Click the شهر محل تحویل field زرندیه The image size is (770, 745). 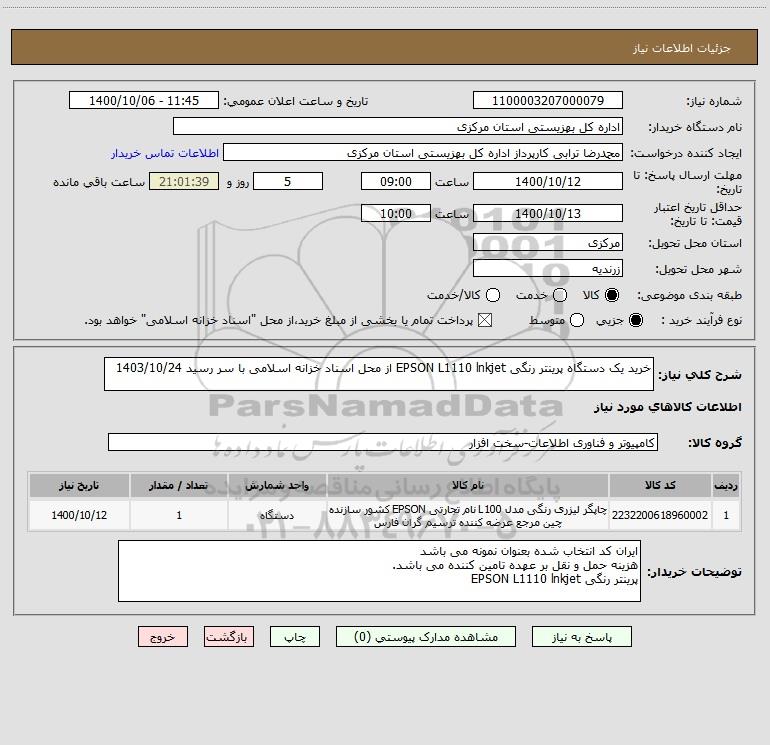tap(548, 268)
